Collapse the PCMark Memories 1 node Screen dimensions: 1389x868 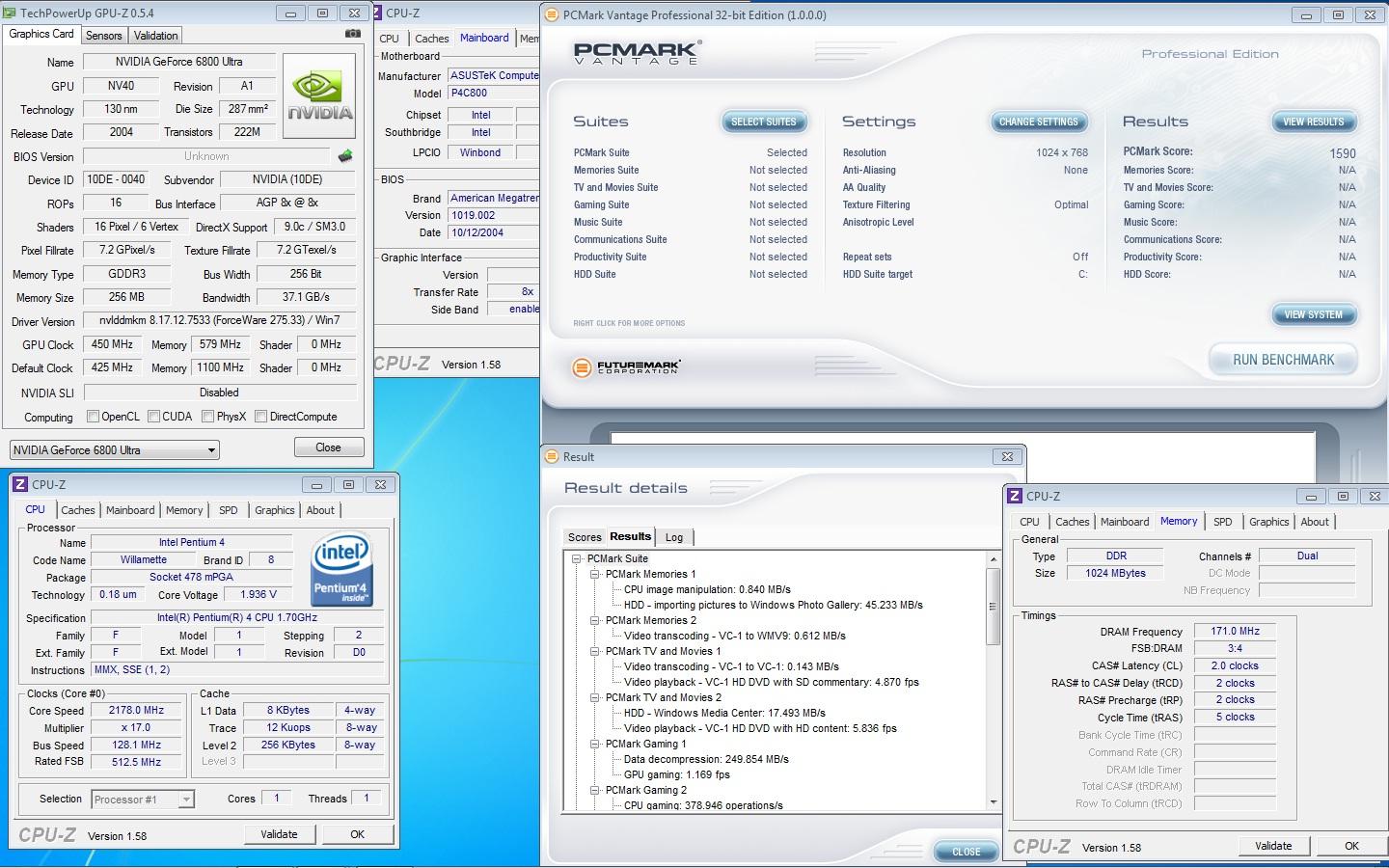[595, 574]
